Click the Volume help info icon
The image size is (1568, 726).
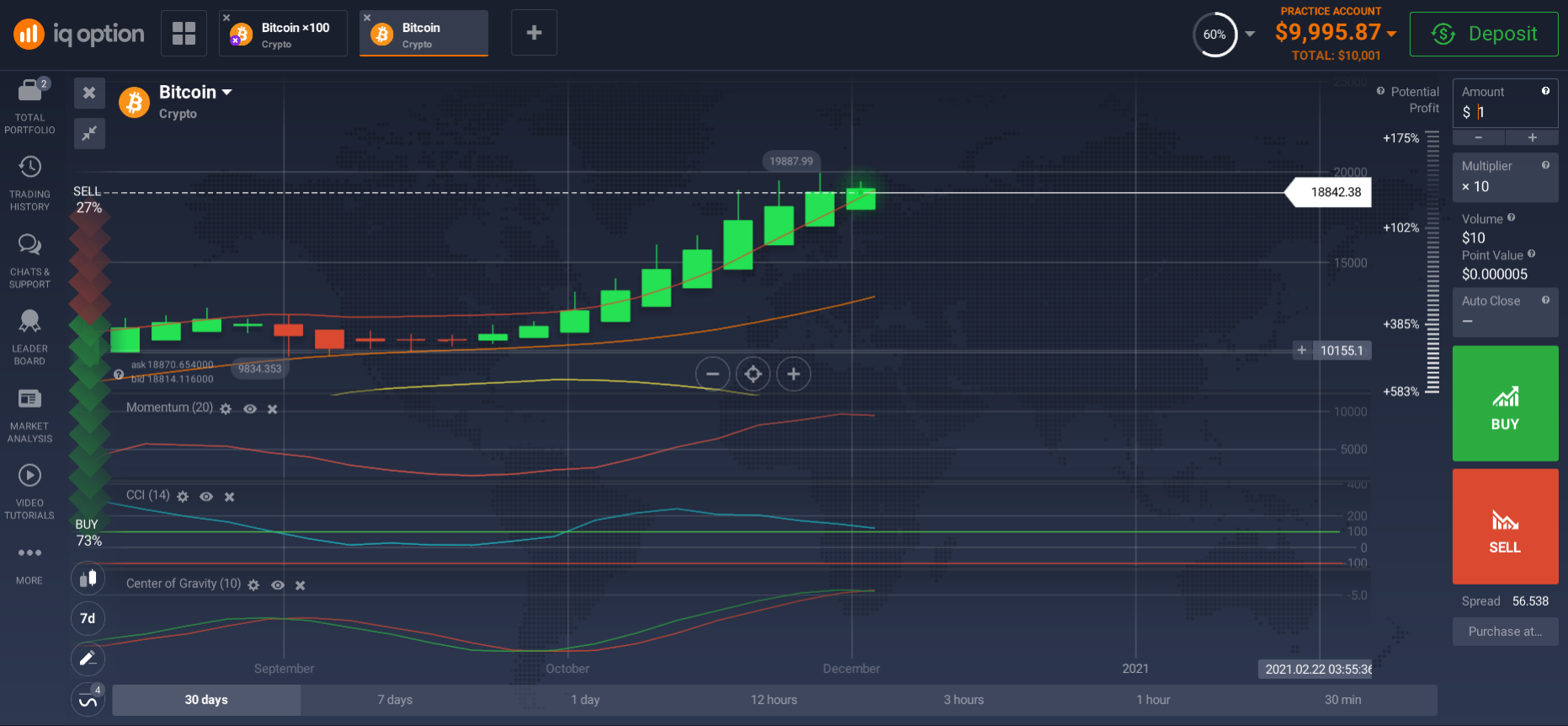tap(1512, 217)
